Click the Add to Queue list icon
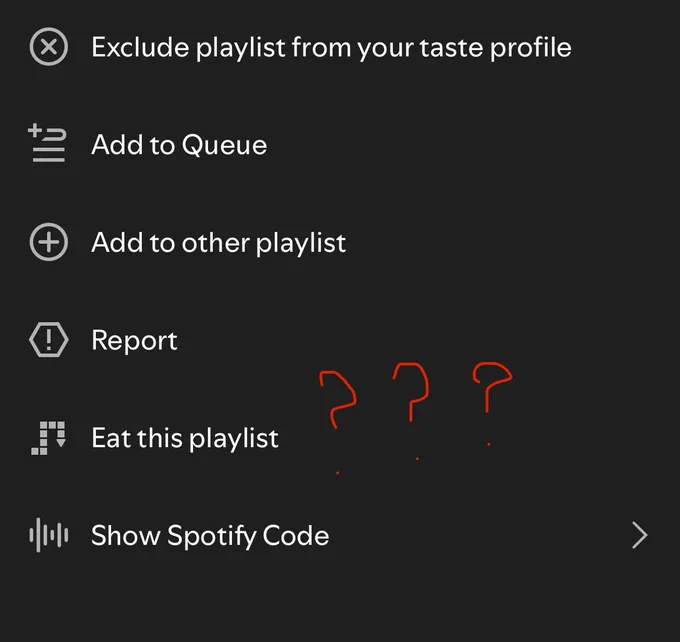Viewport: 680px width, 642px height. 48,143
